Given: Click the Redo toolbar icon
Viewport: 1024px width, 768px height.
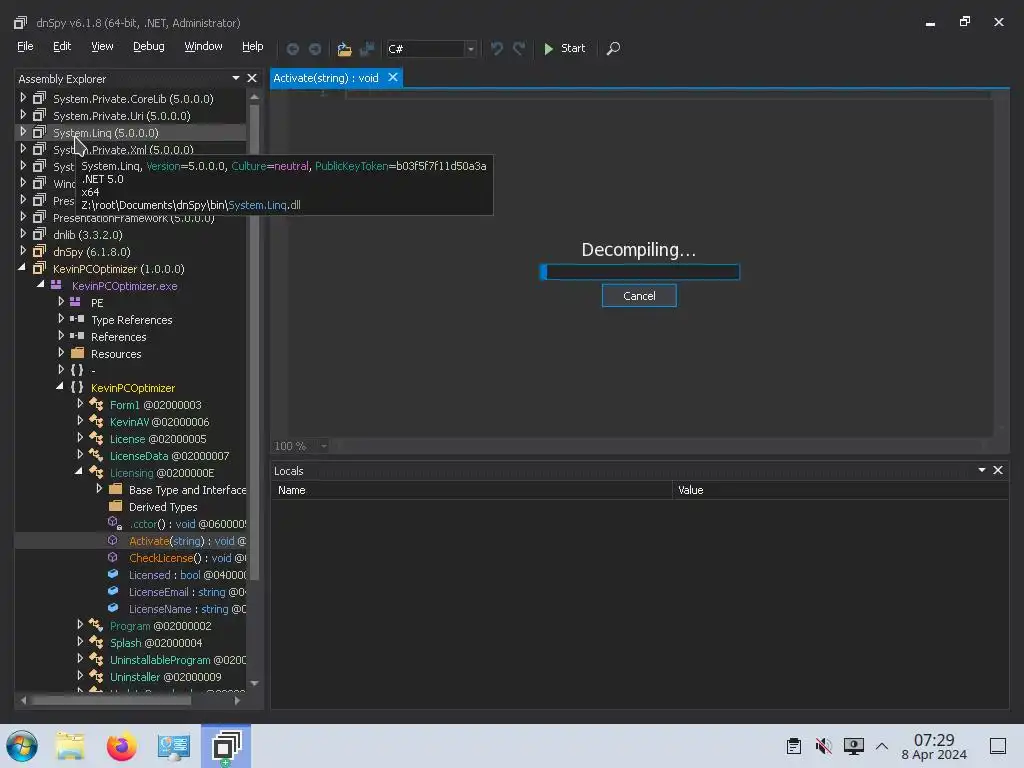Looking at the screenshot, I should click(x=519, y=49).
